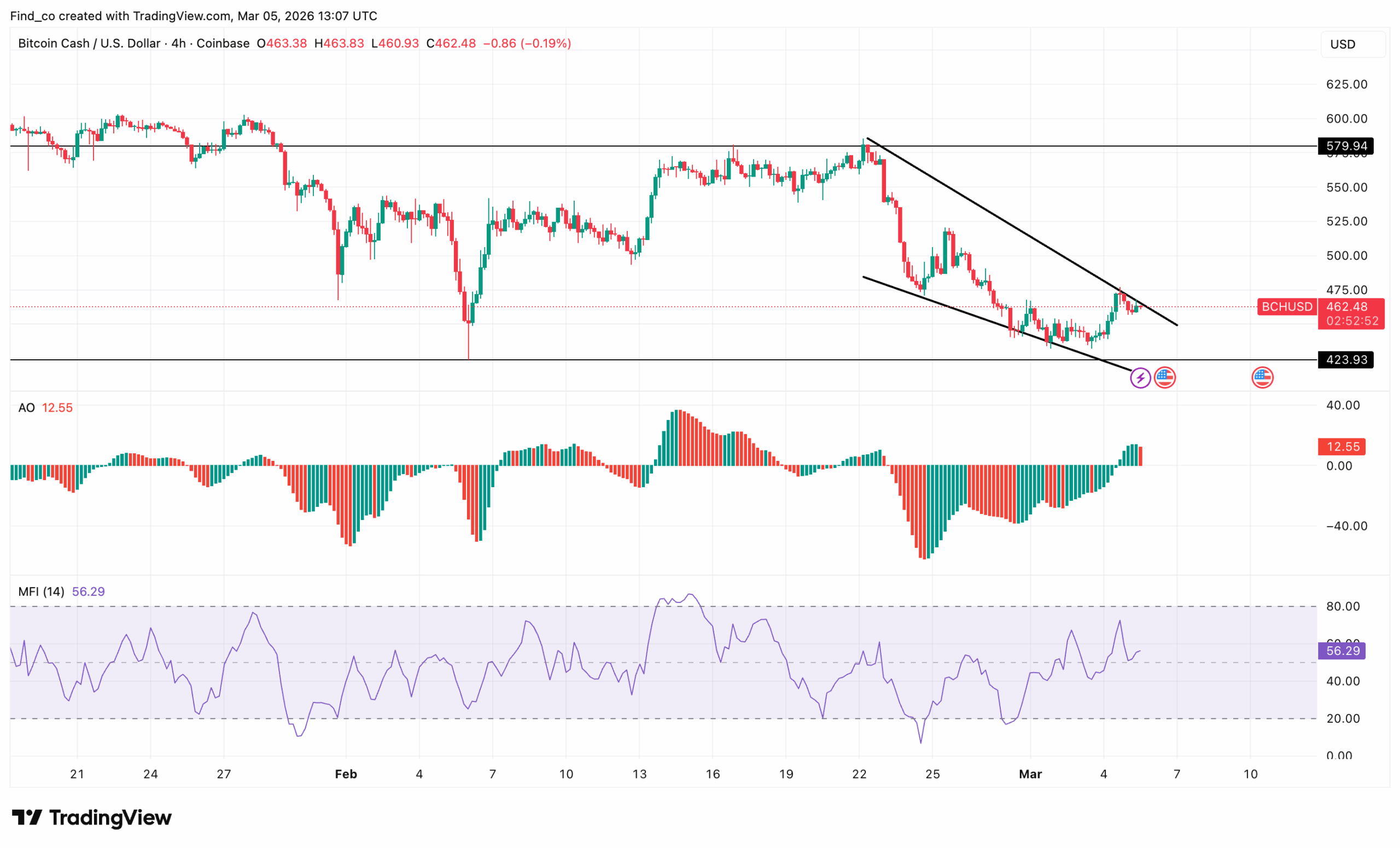This screenshot has width=1400, height=848.
Task: Click the 80.00 MFI axis label
Action: point(1343,606)
